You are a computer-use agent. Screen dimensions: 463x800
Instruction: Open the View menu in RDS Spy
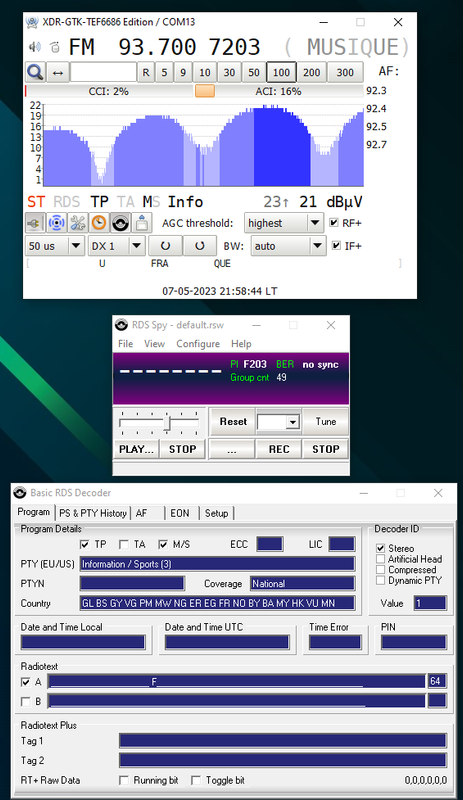154,344
